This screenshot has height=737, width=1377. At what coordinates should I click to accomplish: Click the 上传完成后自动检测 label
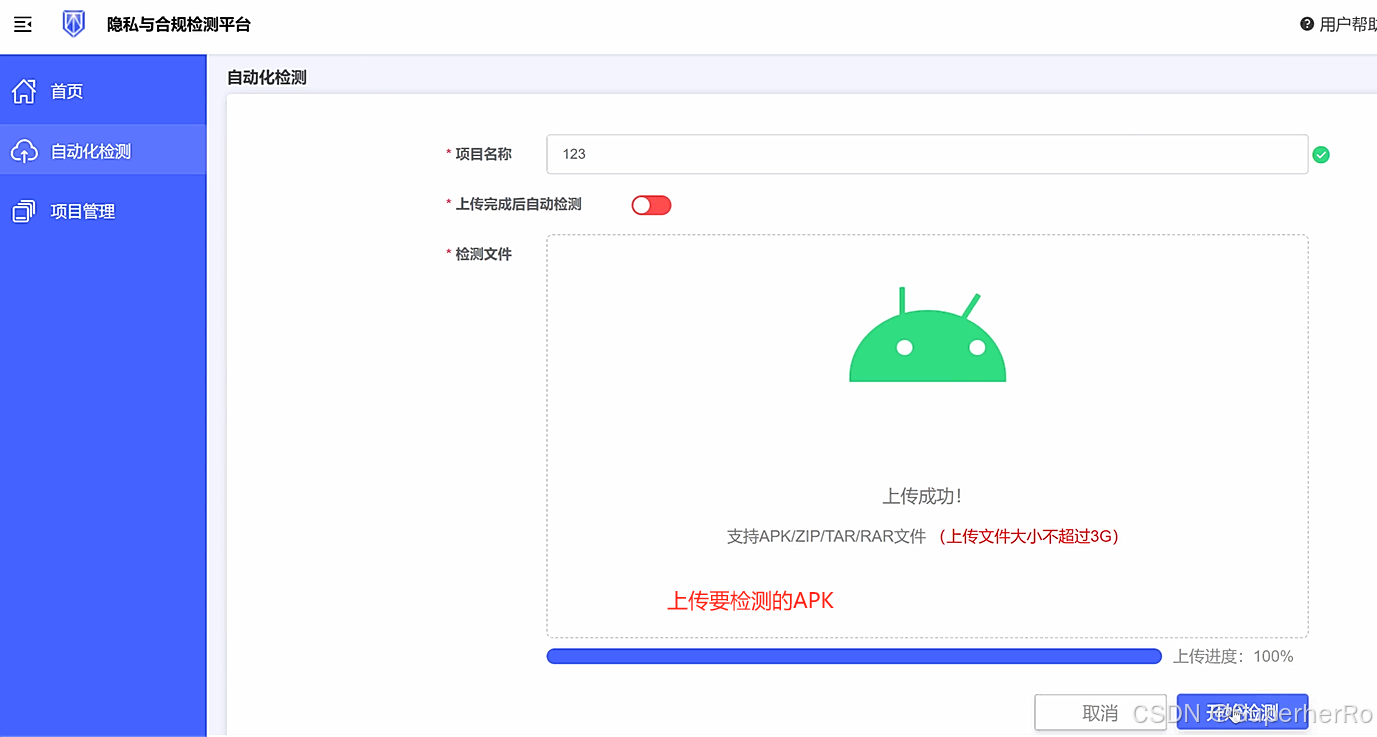518,204
